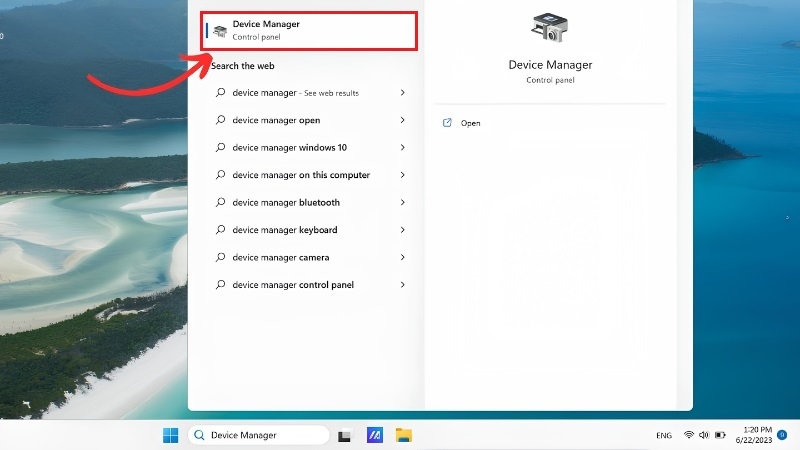Expand arrow for 'device manager bluetooth'
Viewport: 800px width, 450px height.
click(403, 203)
